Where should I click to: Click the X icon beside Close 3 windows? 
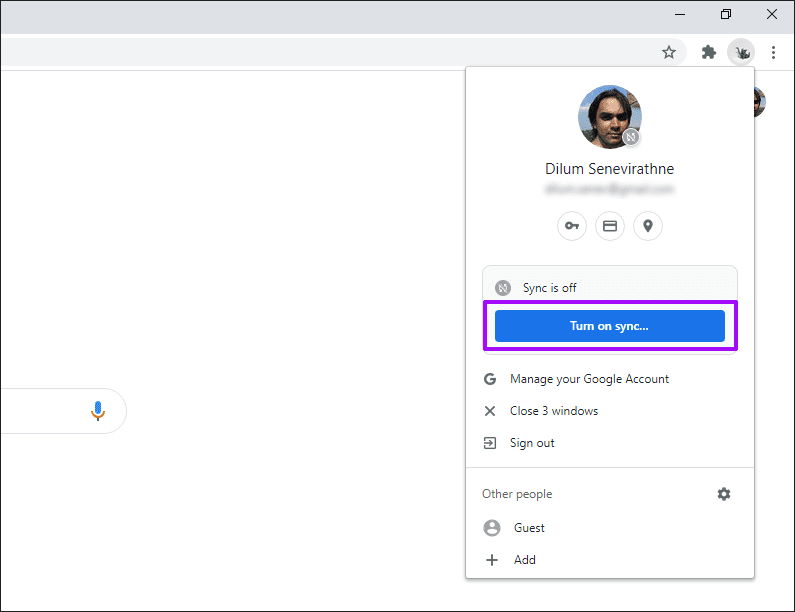(x=490, y=411)
